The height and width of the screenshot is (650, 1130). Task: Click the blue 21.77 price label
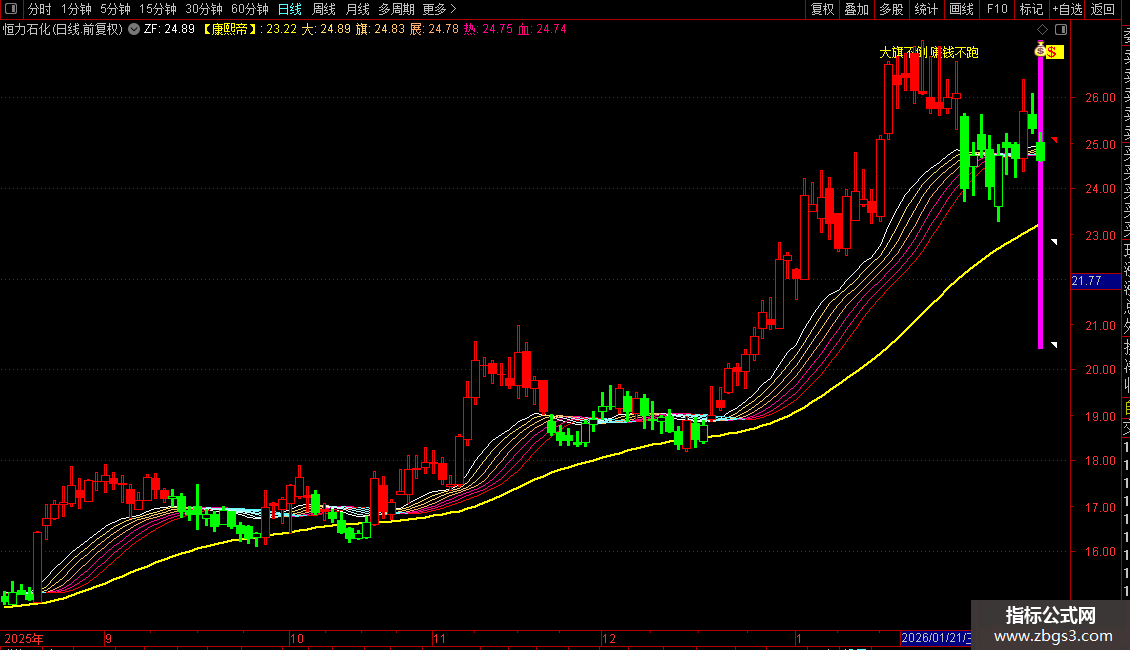tap(1095, 281)
